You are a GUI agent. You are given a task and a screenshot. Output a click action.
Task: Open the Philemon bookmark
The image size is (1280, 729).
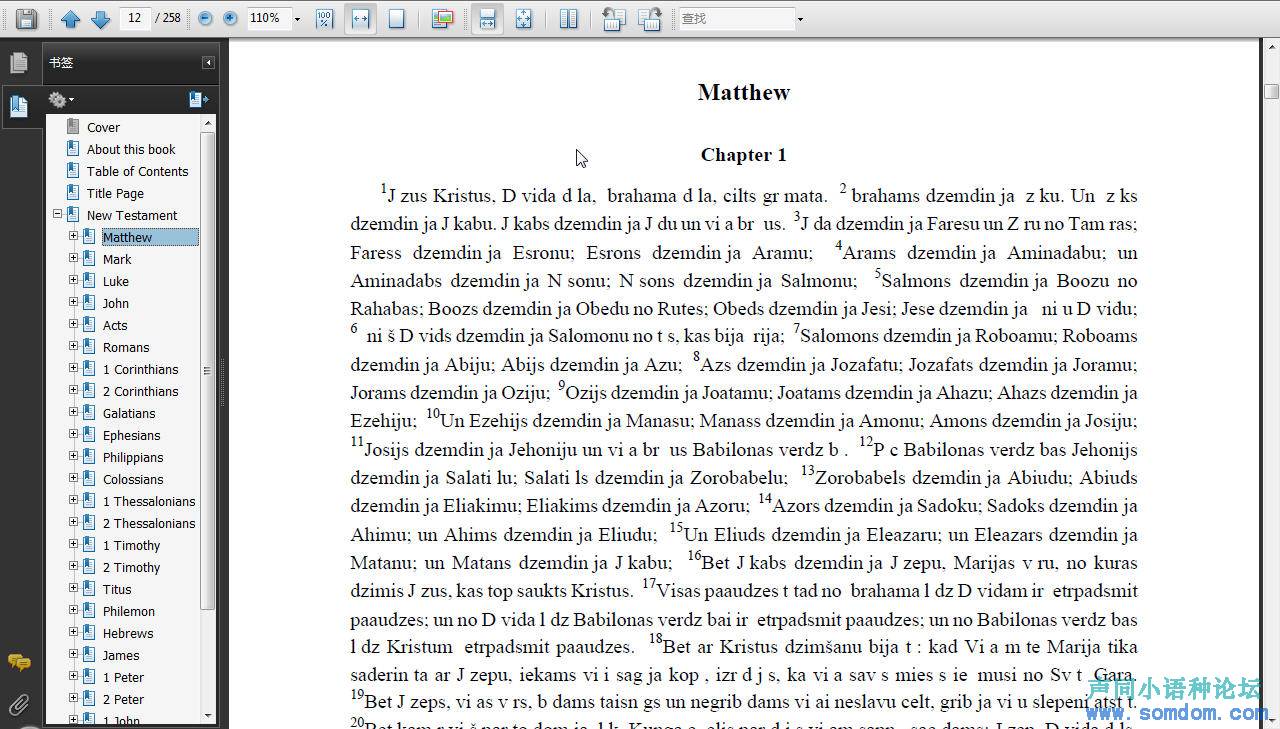click(x=129, y=611)
